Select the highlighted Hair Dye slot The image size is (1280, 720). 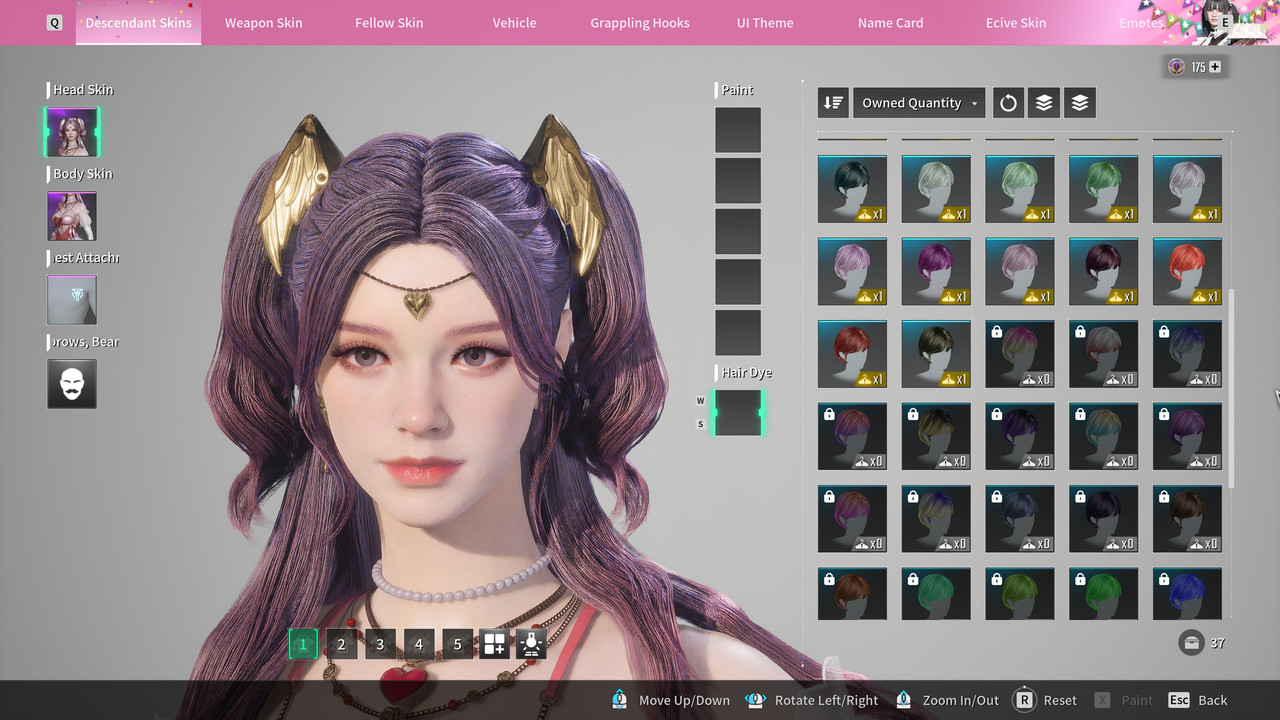(x=738, y=412)
